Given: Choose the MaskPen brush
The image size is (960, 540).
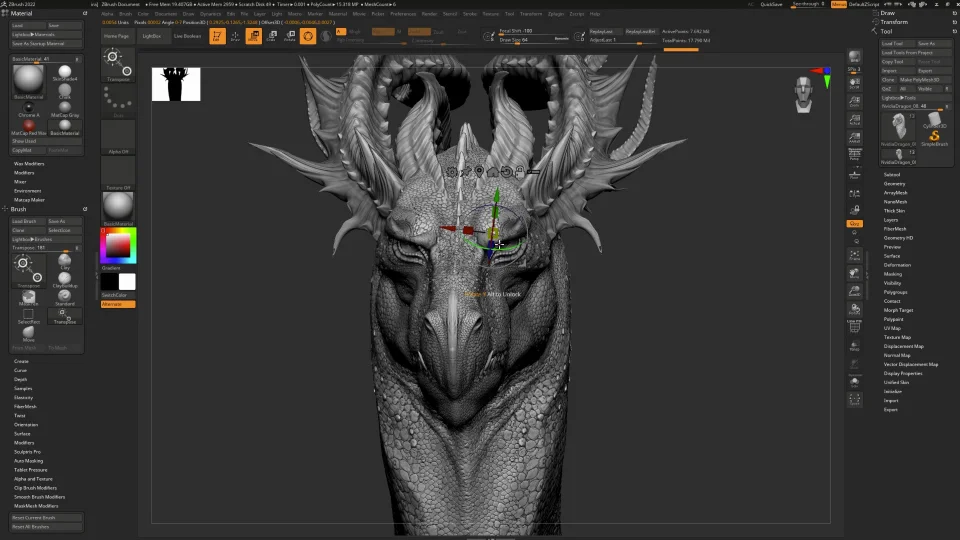Looking at the screenshot, I should coord(28,298).
